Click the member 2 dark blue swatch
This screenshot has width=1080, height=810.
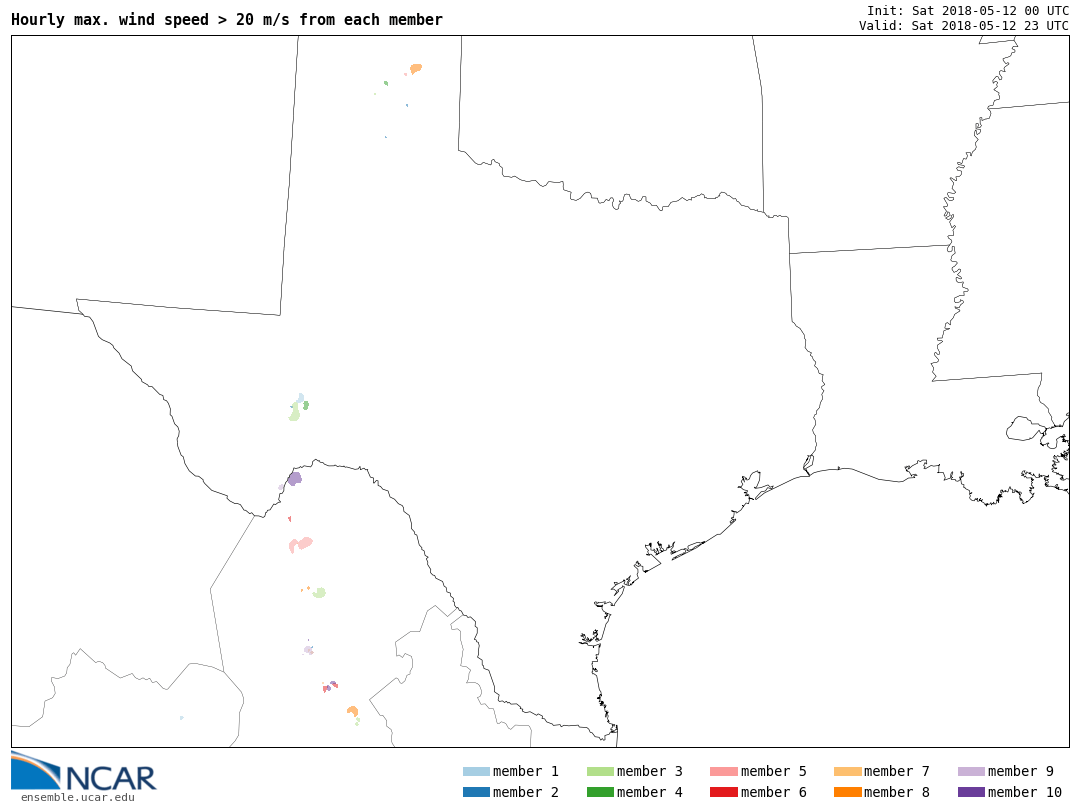tap(476, 792)
